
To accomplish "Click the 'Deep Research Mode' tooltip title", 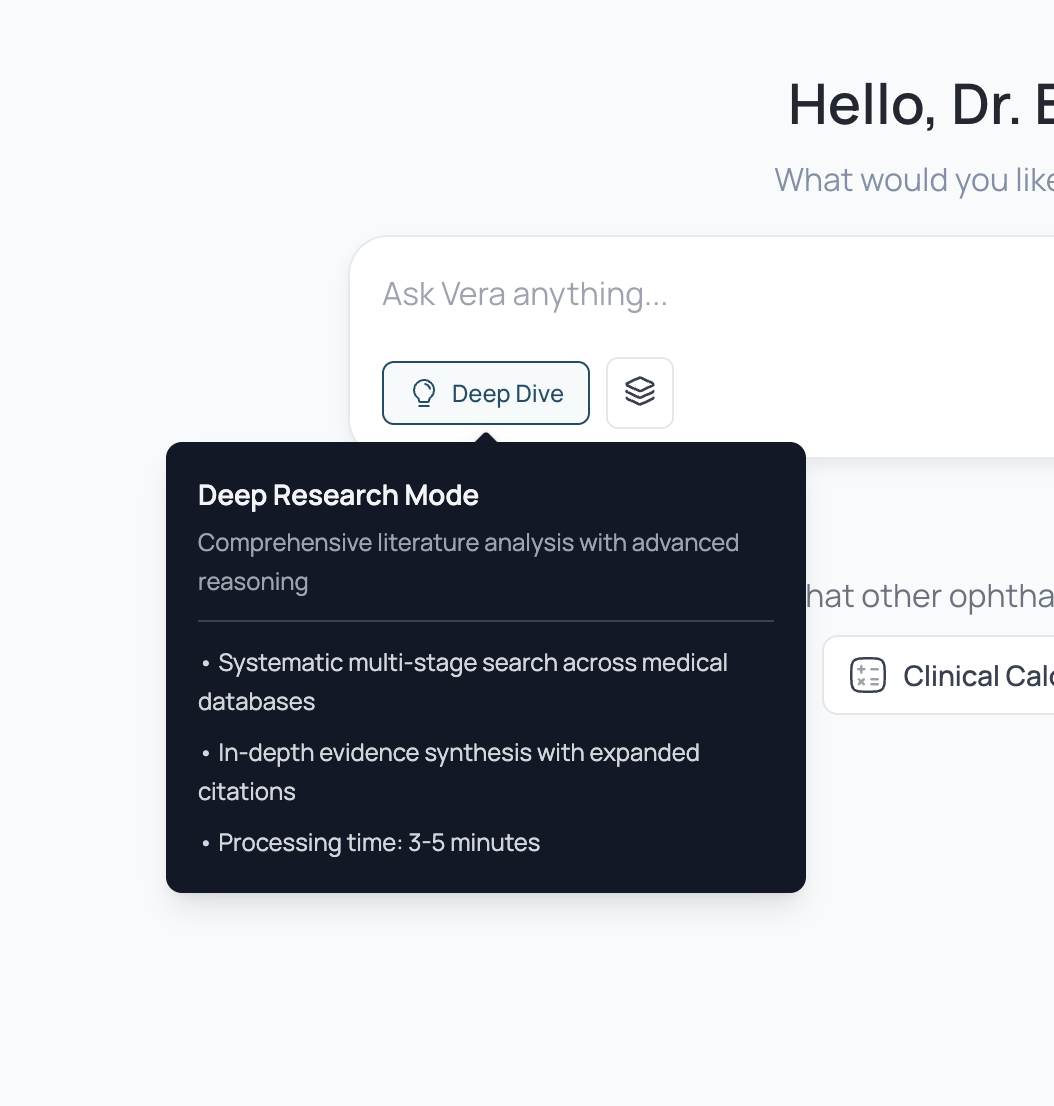I will coord(338,495).
